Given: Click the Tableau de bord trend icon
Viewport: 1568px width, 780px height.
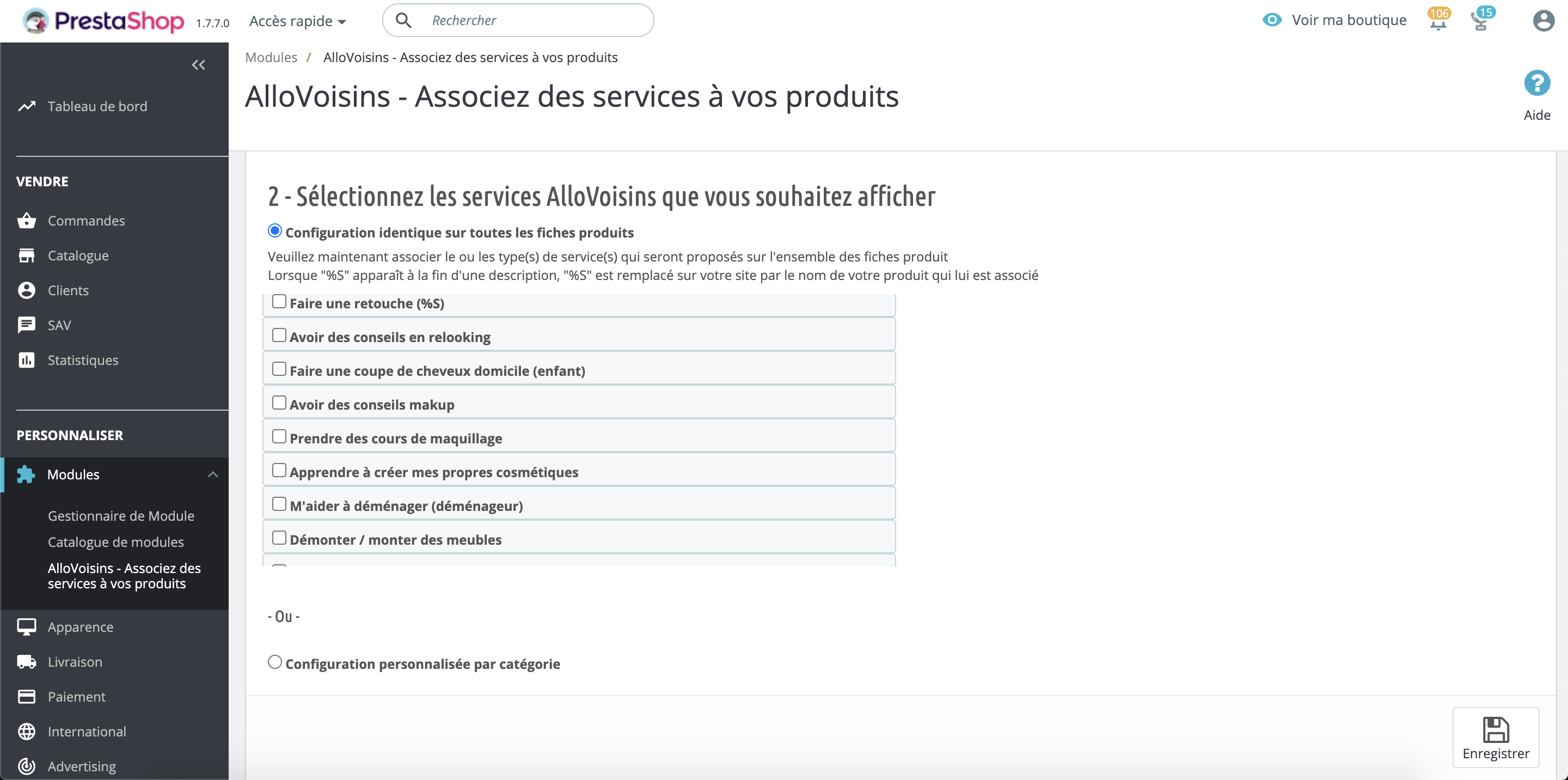Looking at the screenshot, I should (27, 106).
